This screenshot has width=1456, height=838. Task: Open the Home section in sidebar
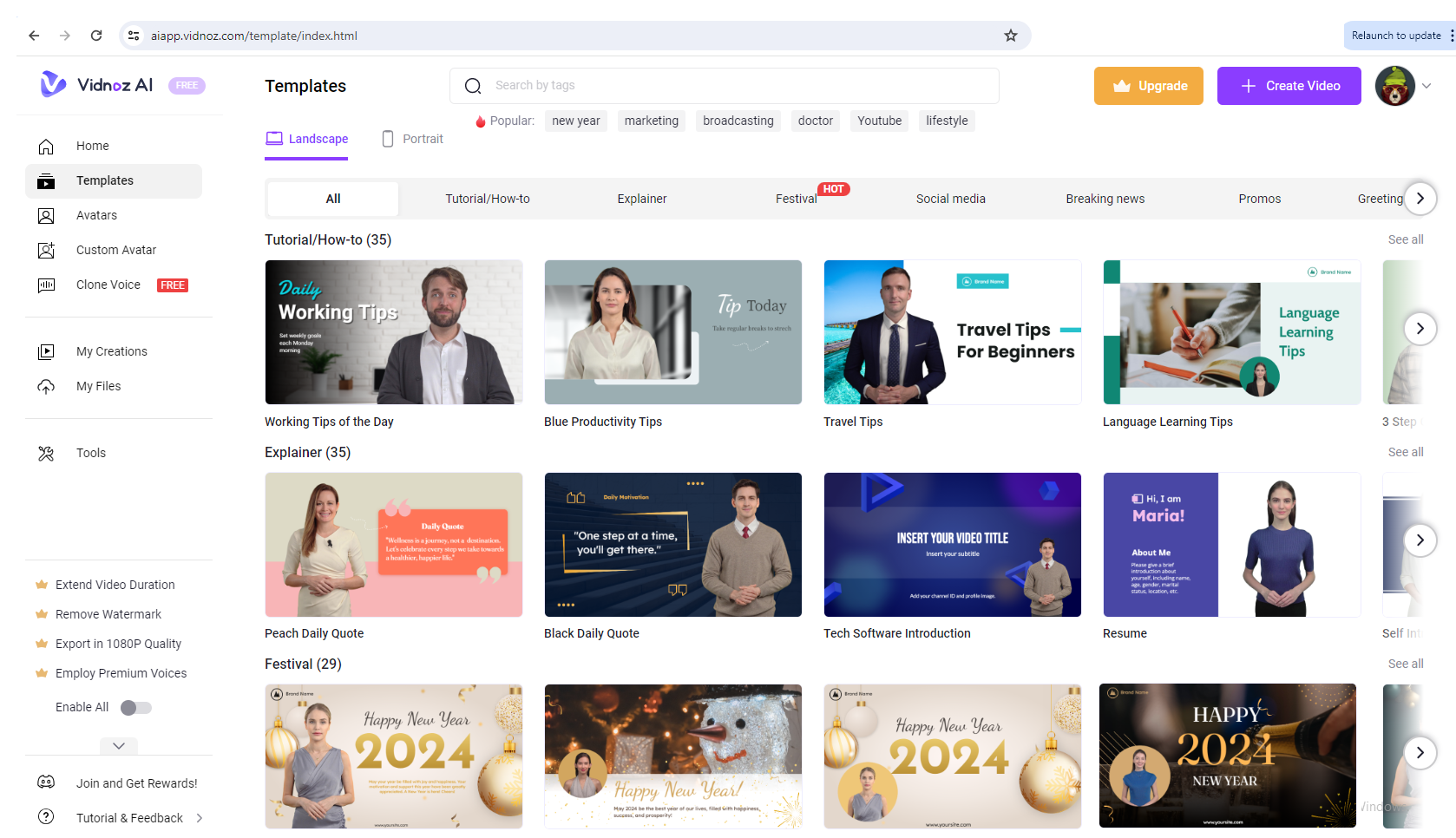92,146
